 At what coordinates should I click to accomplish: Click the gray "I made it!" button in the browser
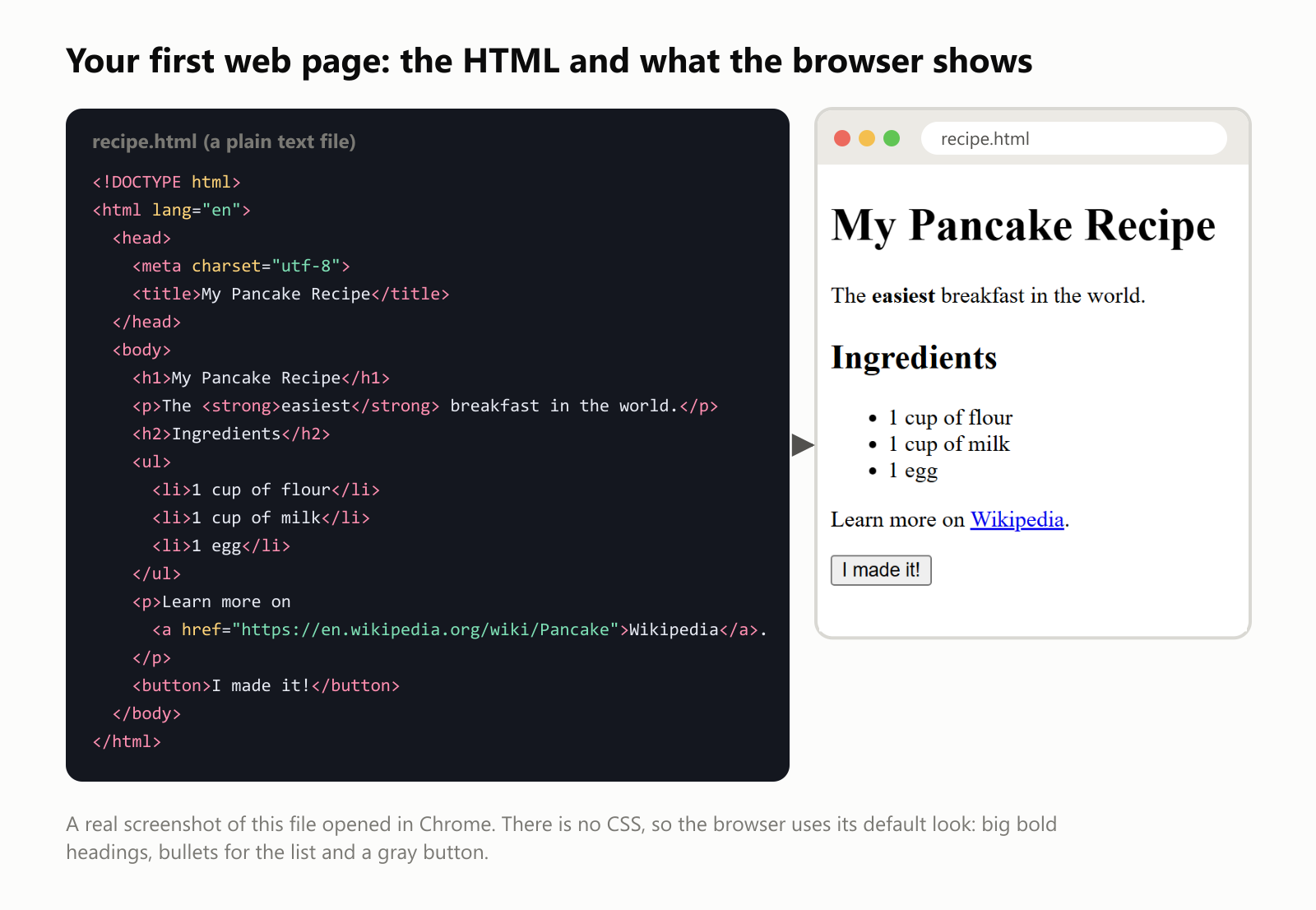(x=881, y=570)
